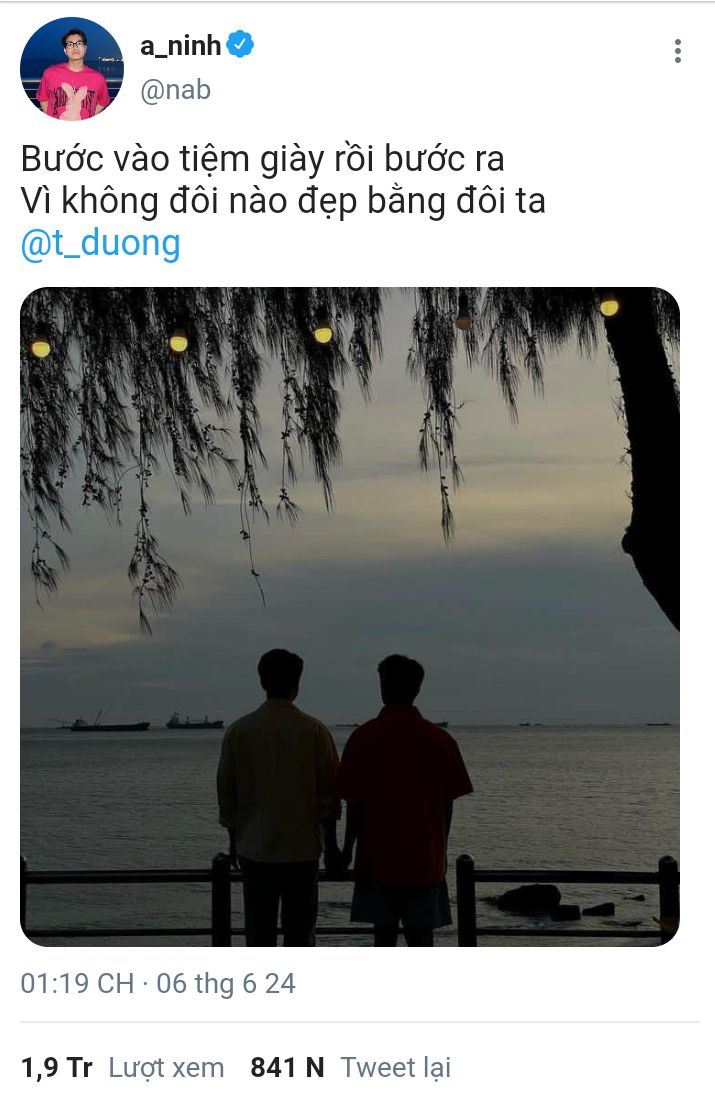Click the 06 thg 6 24 date
Viewport: 715px width, 1105px height.
(x=225, y=983)
